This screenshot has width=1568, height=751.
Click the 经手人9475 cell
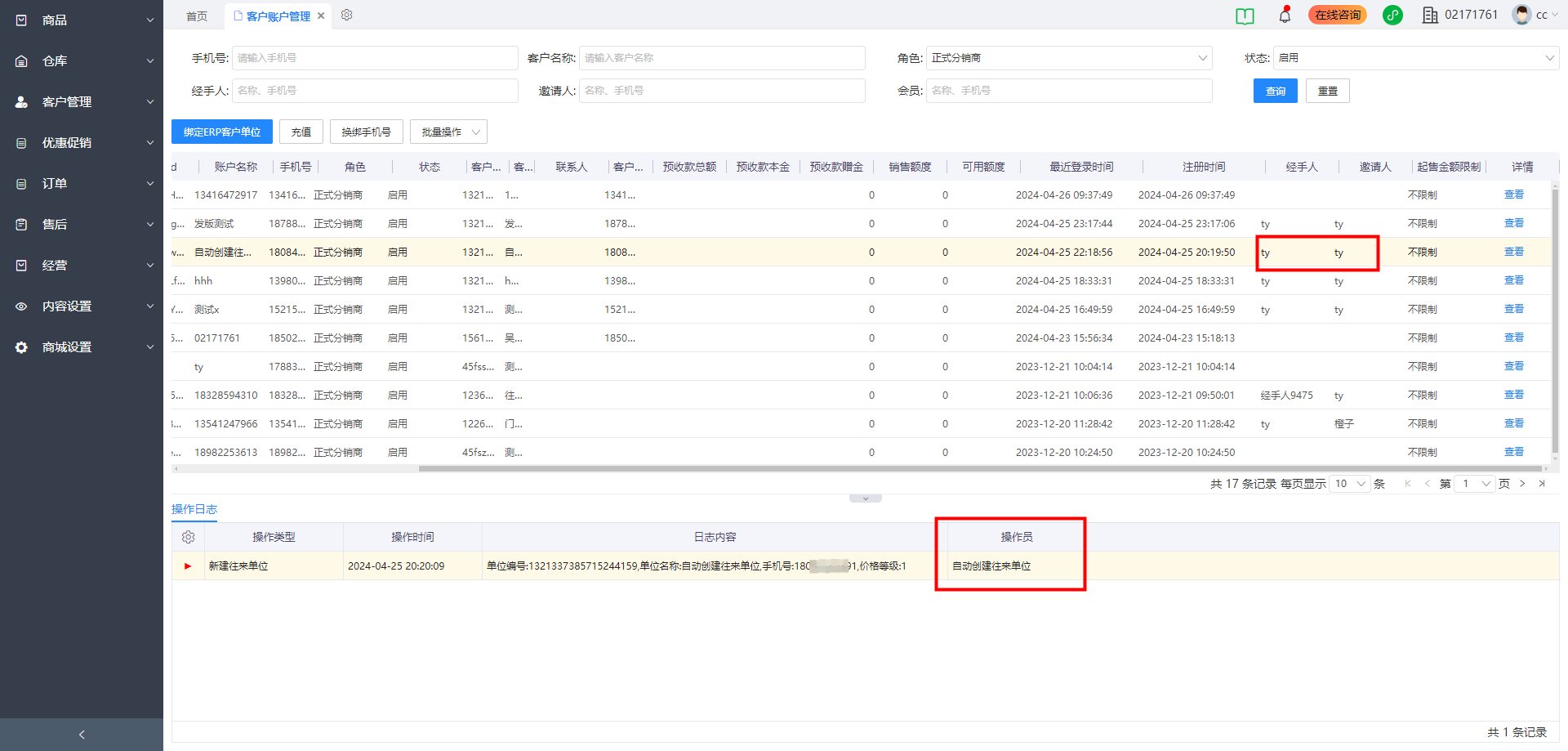coord(1287,396)
